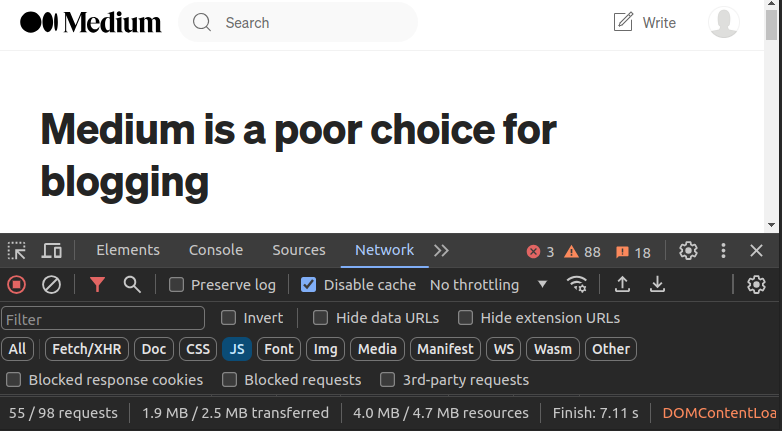
Task: Click the inspect element picker icon
Action: pos(17,251)
